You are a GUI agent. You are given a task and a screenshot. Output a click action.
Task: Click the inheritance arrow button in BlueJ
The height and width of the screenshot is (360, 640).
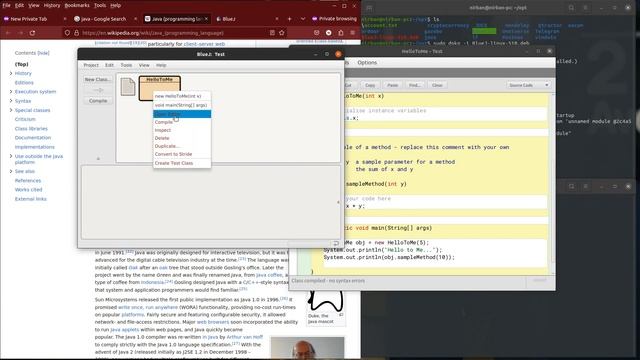click(x=98, y=90)
